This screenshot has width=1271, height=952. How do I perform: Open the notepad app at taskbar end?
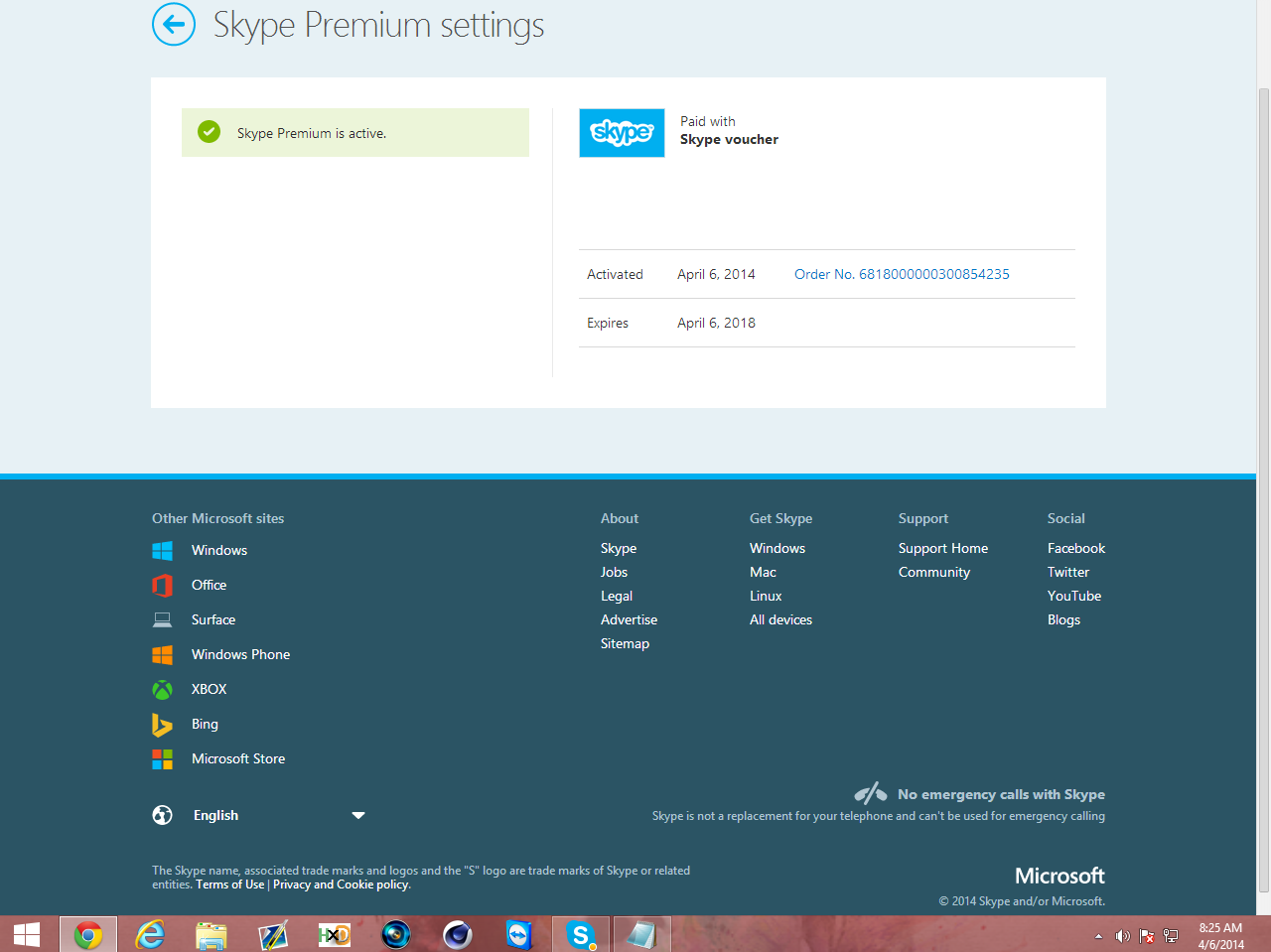(x=642, y=934)
